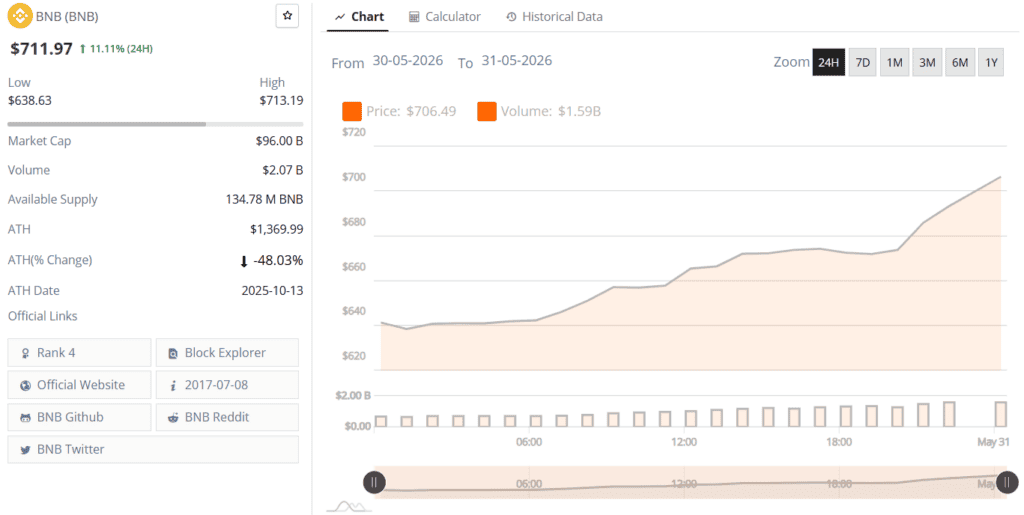The height and width of the screenshot is (515, 1024).
Task: Click the $2.07 B volume value
Action: coord(283,170)
